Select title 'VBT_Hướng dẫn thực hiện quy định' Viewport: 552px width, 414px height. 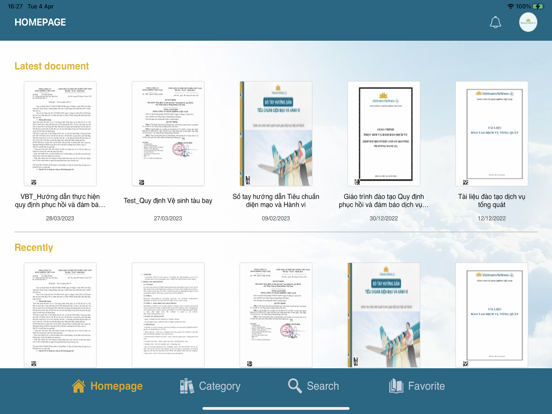(x=60, y=201)
